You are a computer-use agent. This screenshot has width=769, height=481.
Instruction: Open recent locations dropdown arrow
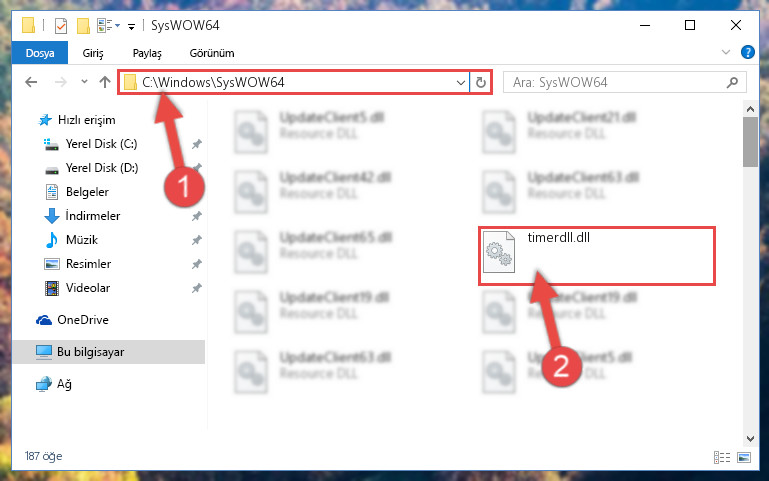[x=84, y=82]
